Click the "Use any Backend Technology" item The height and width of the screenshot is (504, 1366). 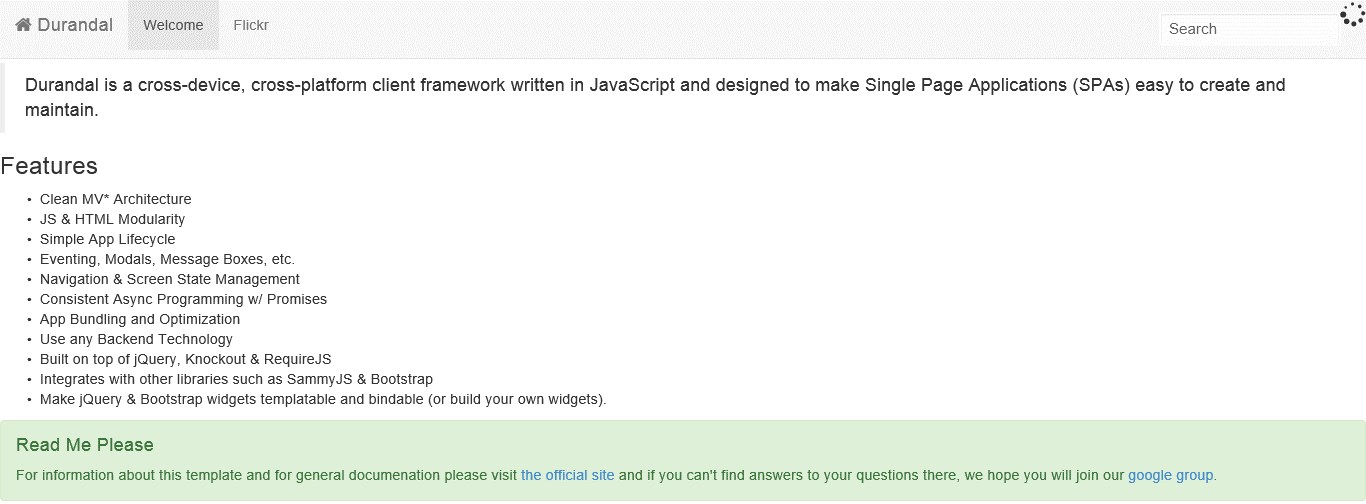coord(136,339)
